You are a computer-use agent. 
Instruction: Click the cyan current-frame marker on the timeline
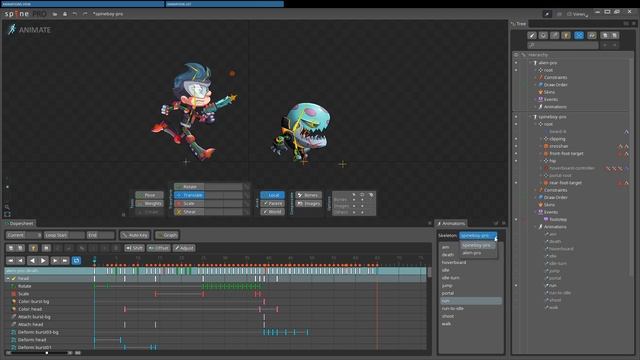94,260
